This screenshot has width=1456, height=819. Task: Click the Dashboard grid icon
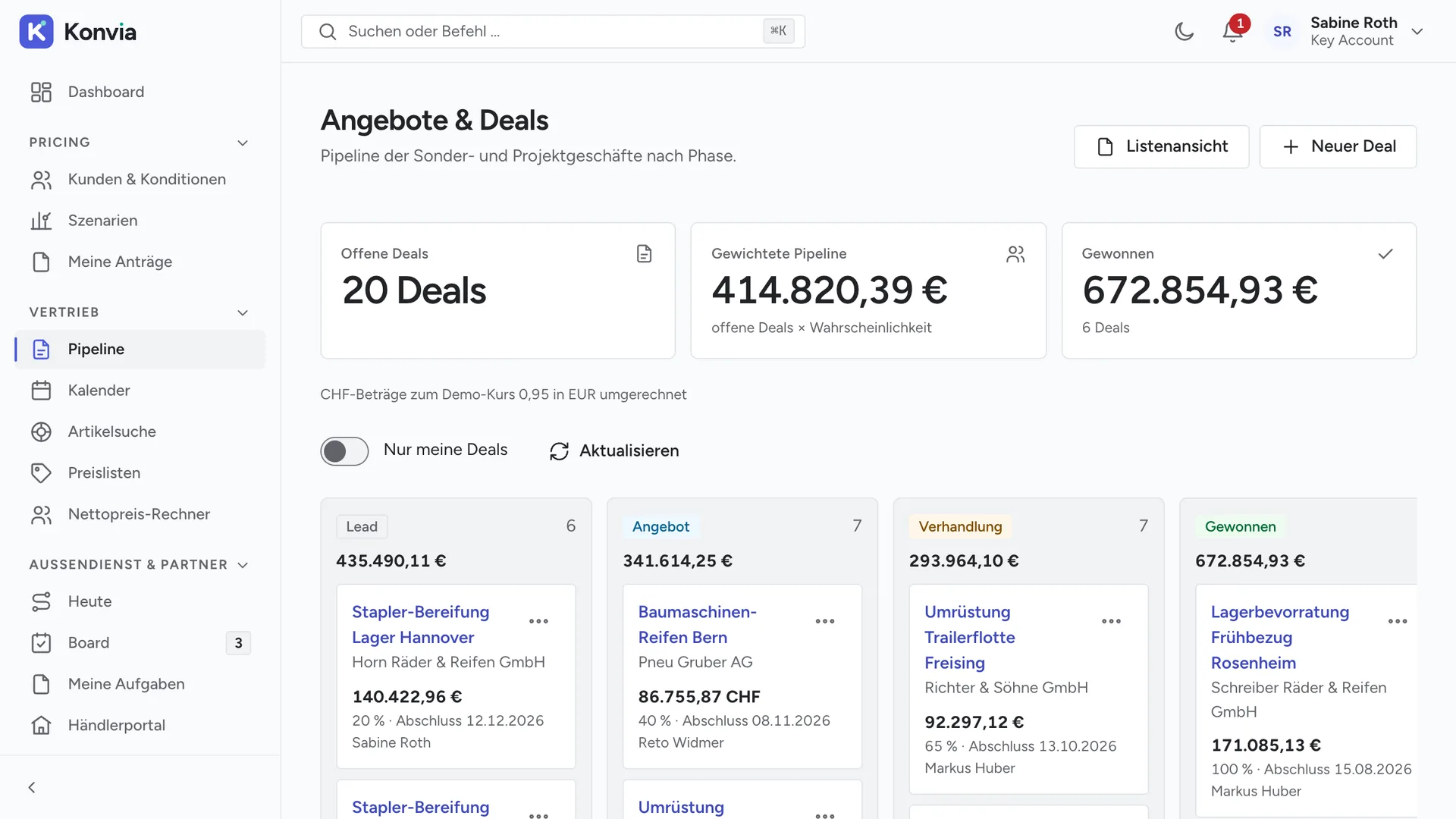point(41,93)
